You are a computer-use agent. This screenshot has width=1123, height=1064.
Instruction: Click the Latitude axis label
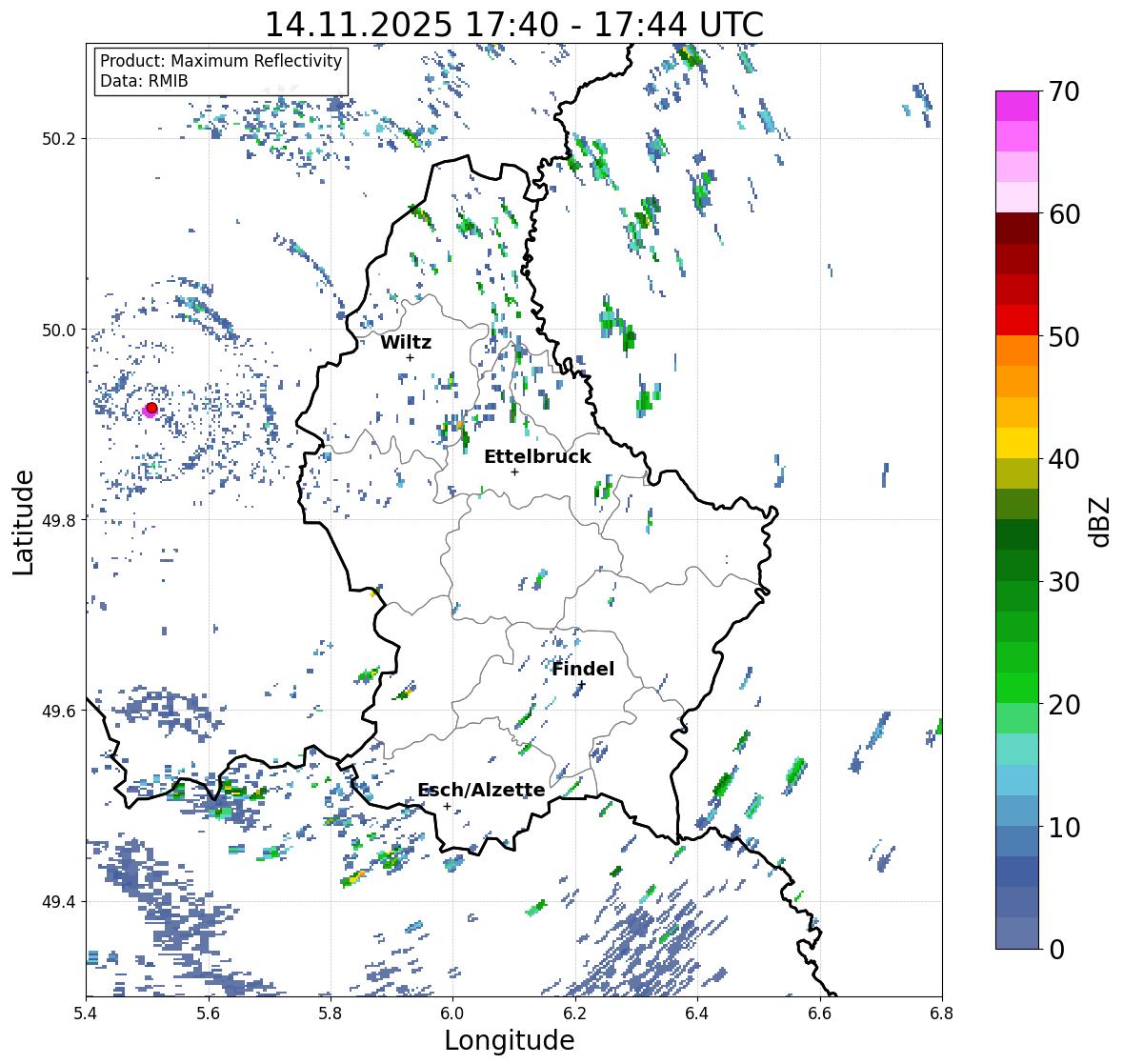pos(23,522)
